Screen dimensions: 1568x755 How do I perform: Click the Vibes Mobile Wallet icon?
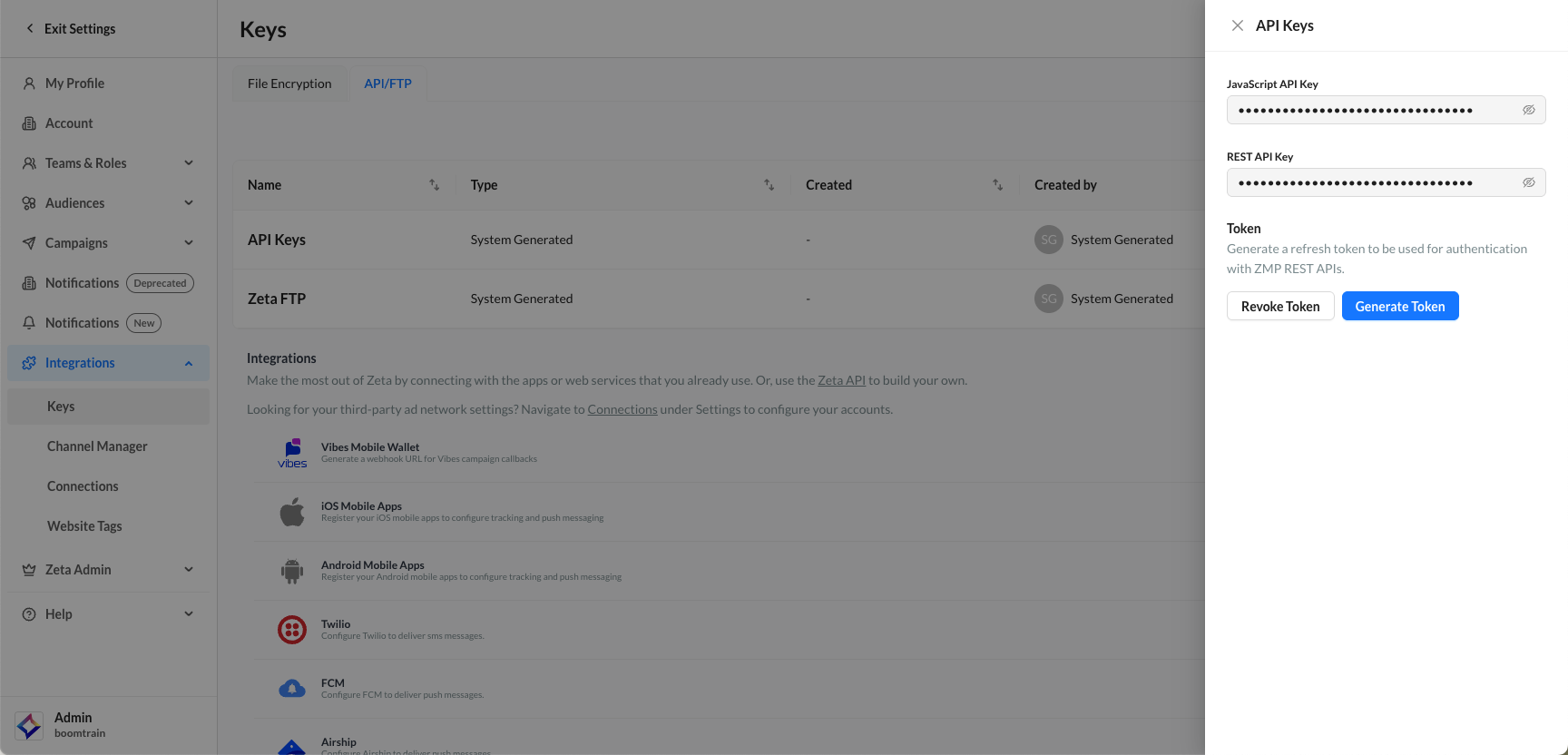[x=292, y=453]
